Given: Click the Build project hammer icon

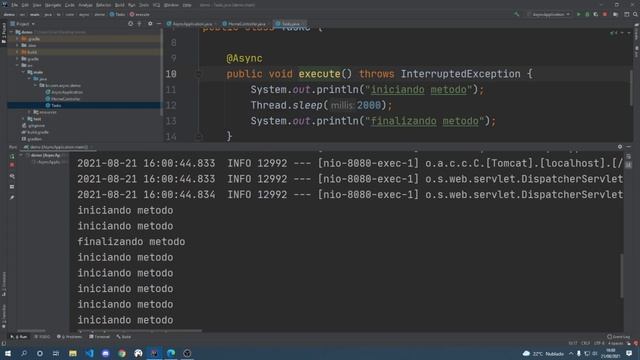Looking at the screenshot, I should (517, 14).
